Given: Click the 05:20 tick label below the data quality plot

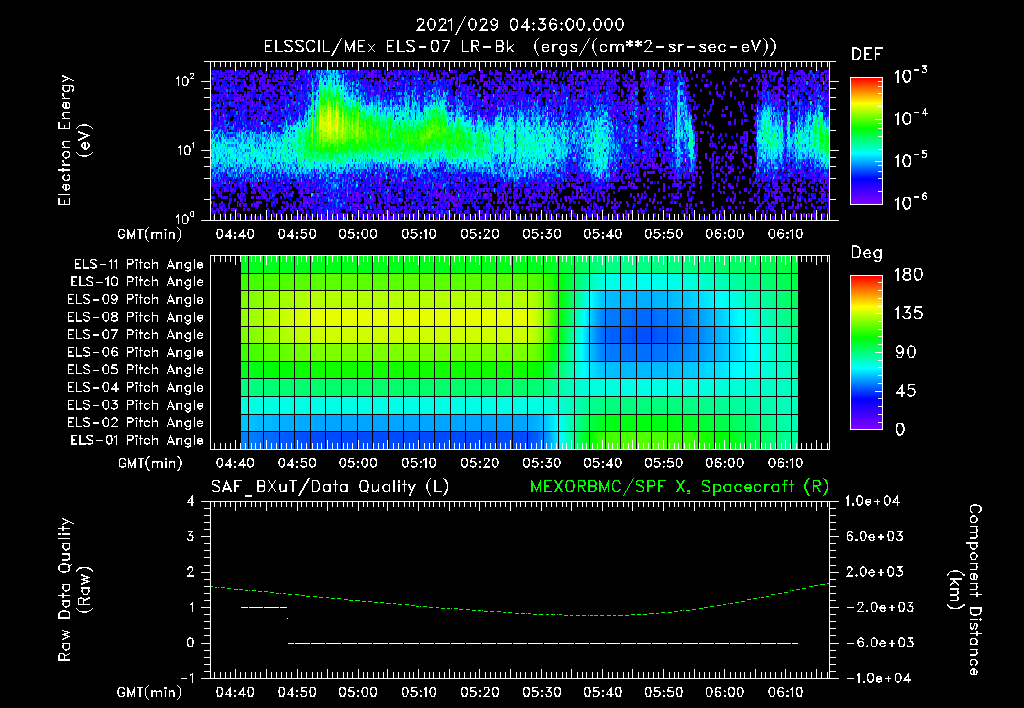Looking at the screenshot, I should click(x=480, y=692).
